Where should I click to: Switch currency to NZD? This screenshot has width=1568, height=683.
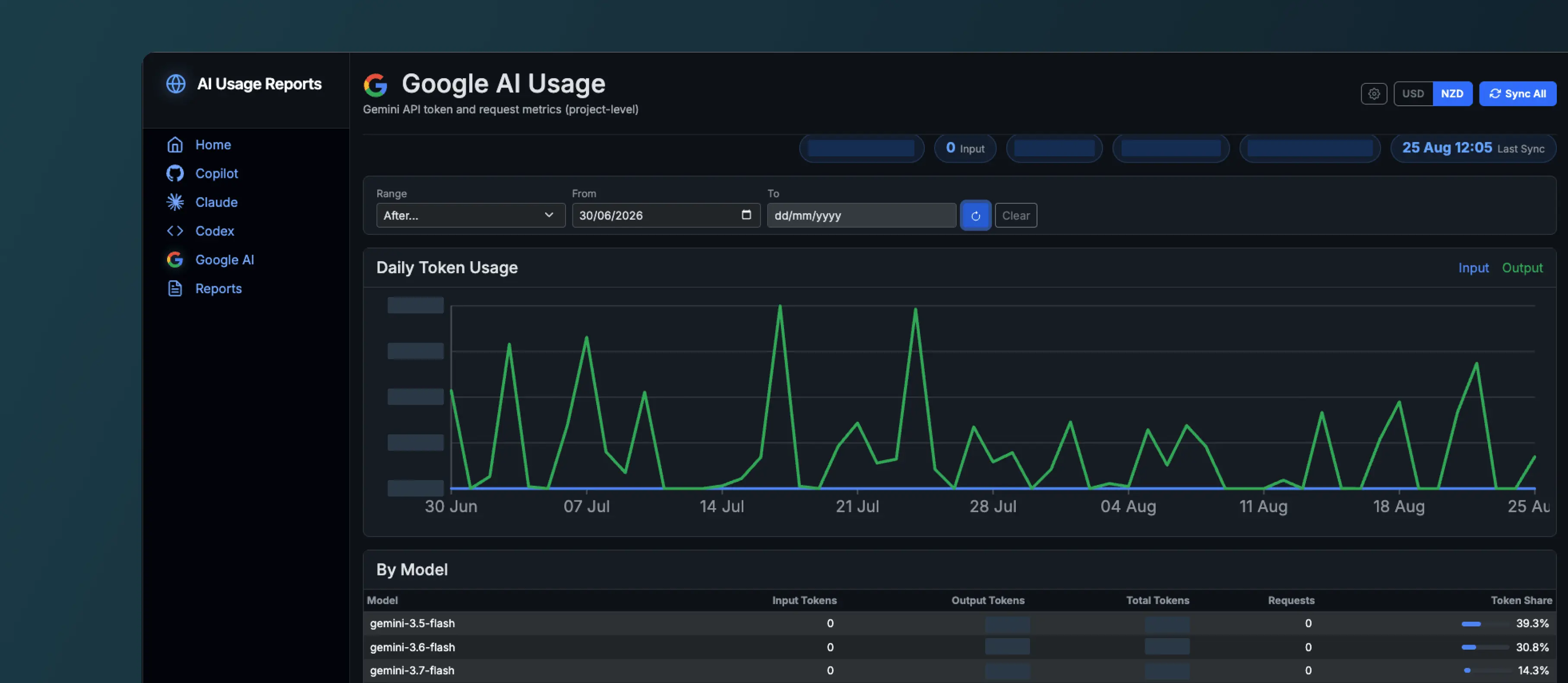pyautogui.click(x=1452, y=94)
